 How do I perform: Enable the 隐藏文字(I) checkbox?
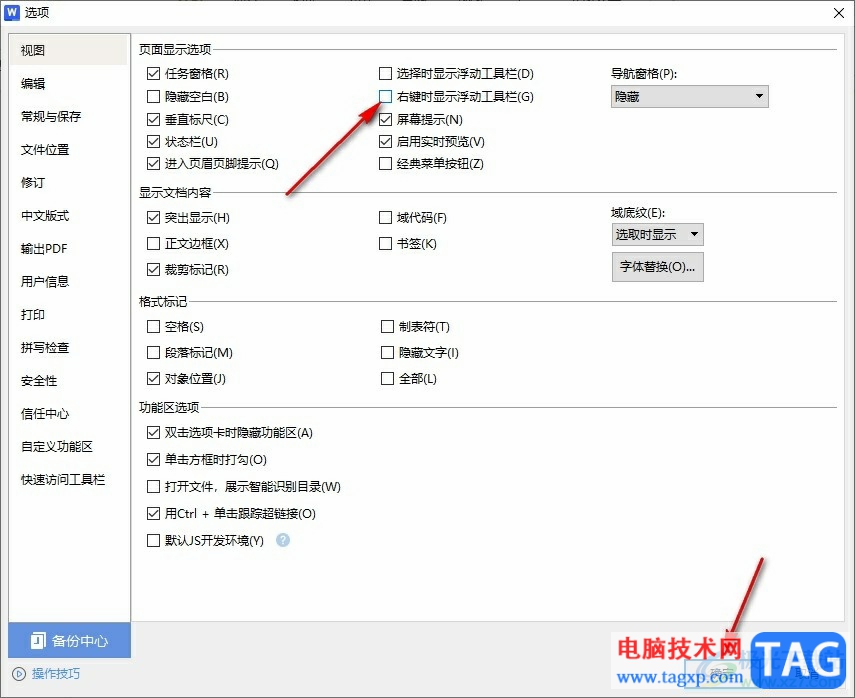coord(387,353)
